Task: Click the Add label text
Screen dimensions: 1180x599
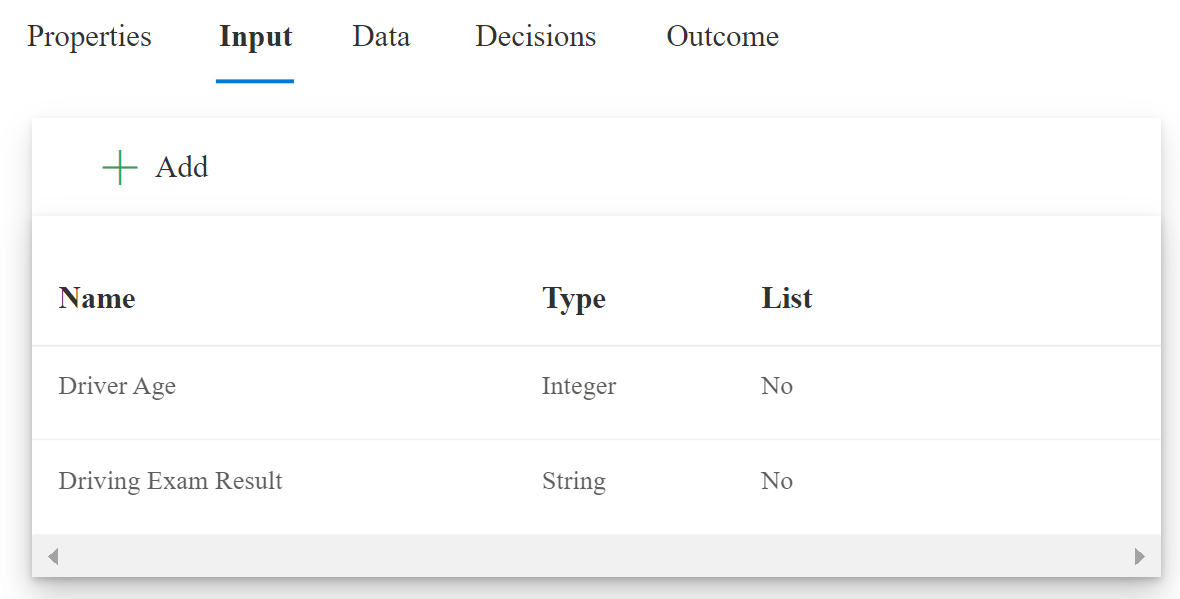Action: (x=182, y=168)
